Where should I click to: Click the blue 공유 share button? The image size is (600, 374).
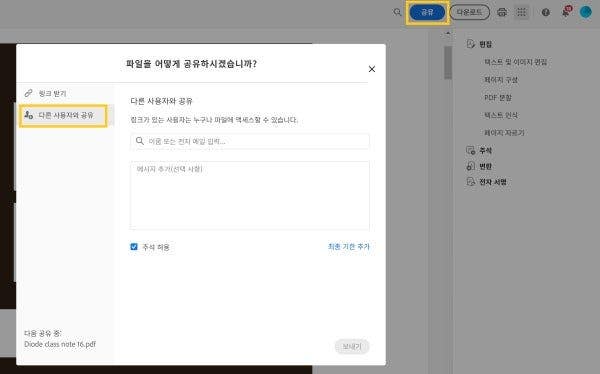pyautogui.click(x=427, y=13)
